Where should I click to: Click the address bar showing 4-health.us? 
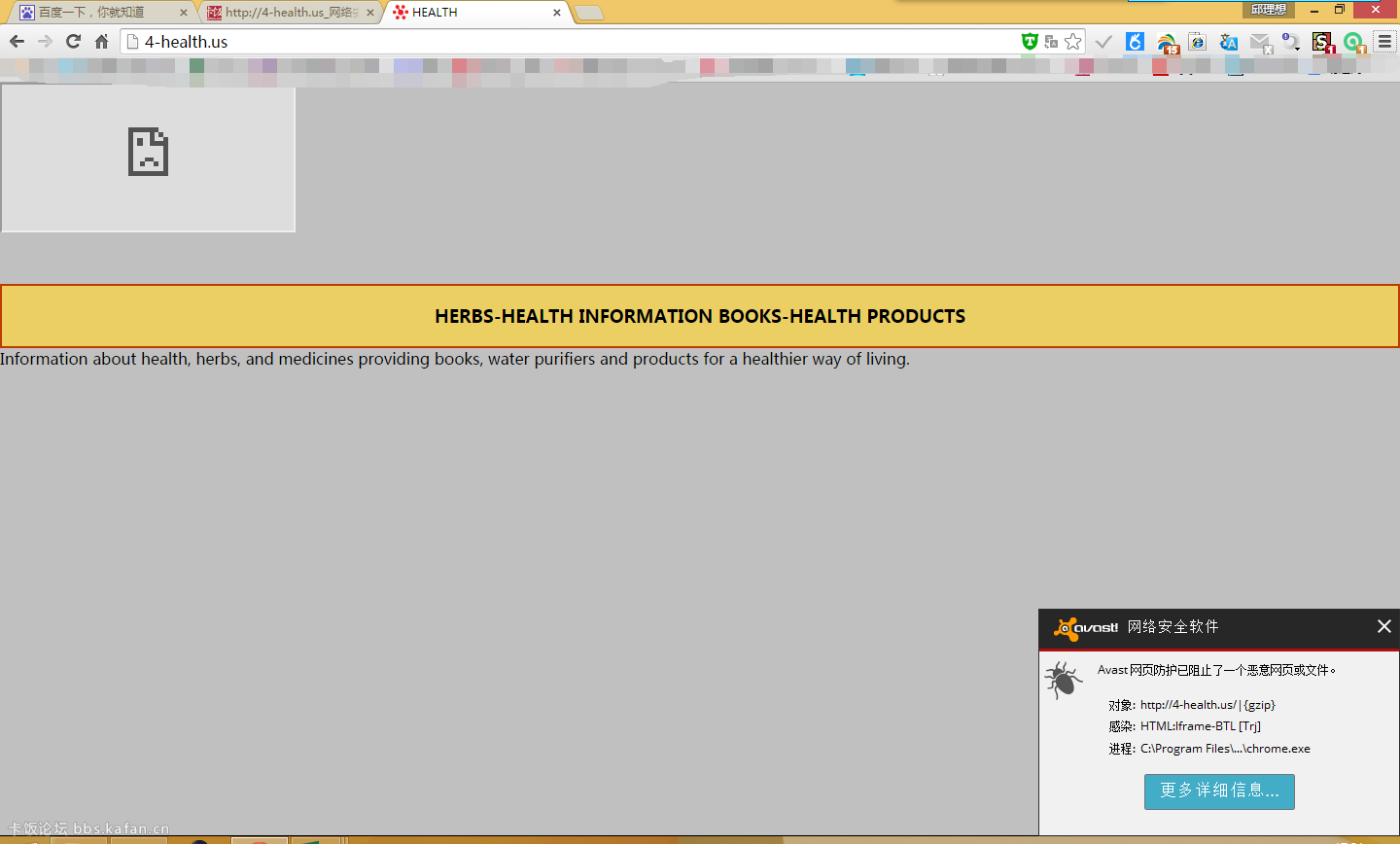pyautogui.click(x=574, y=42)
